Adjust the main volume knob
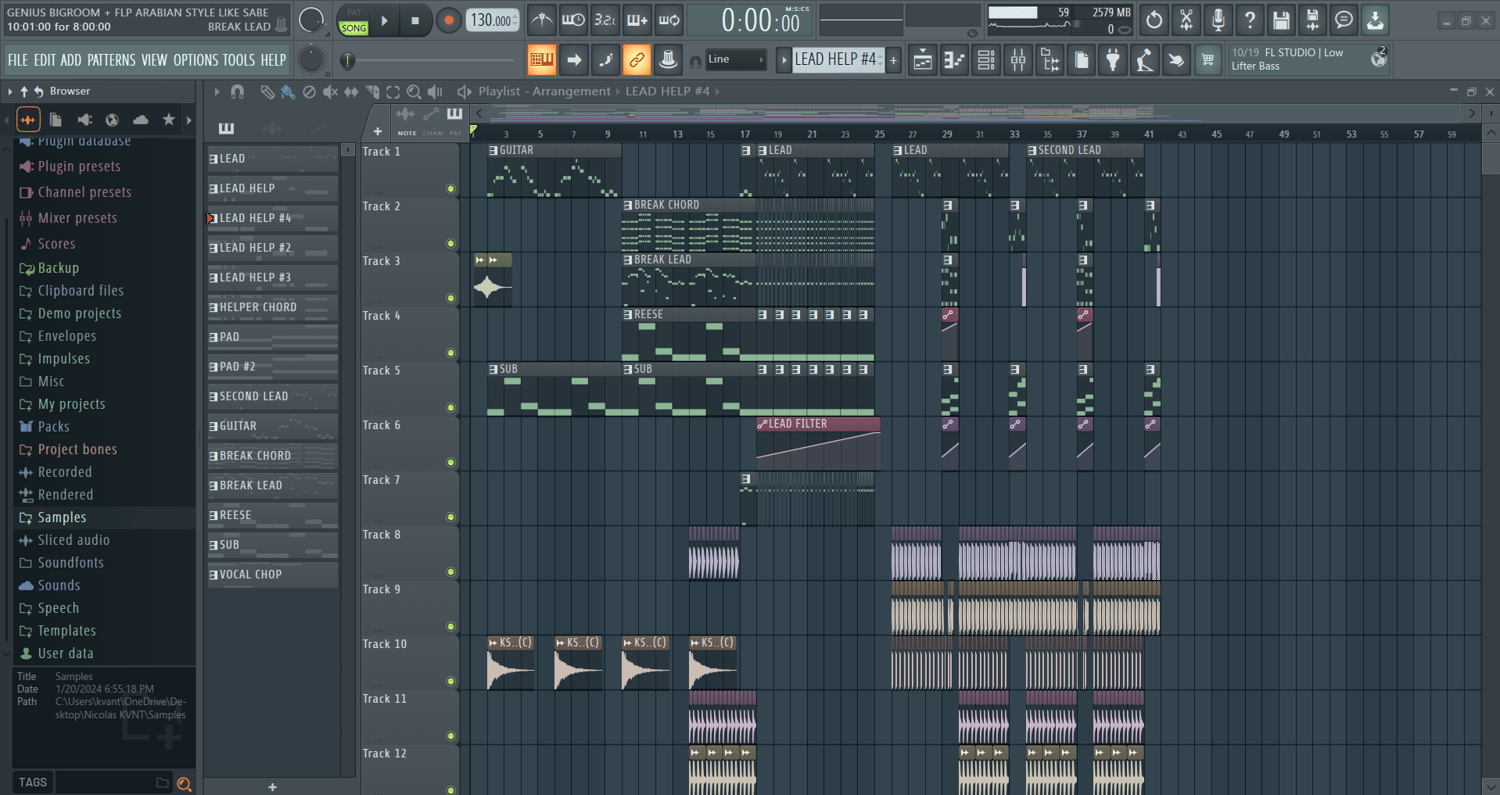Image resolution: width=1500 pixels, height=795 pixels. pos(312,20)
